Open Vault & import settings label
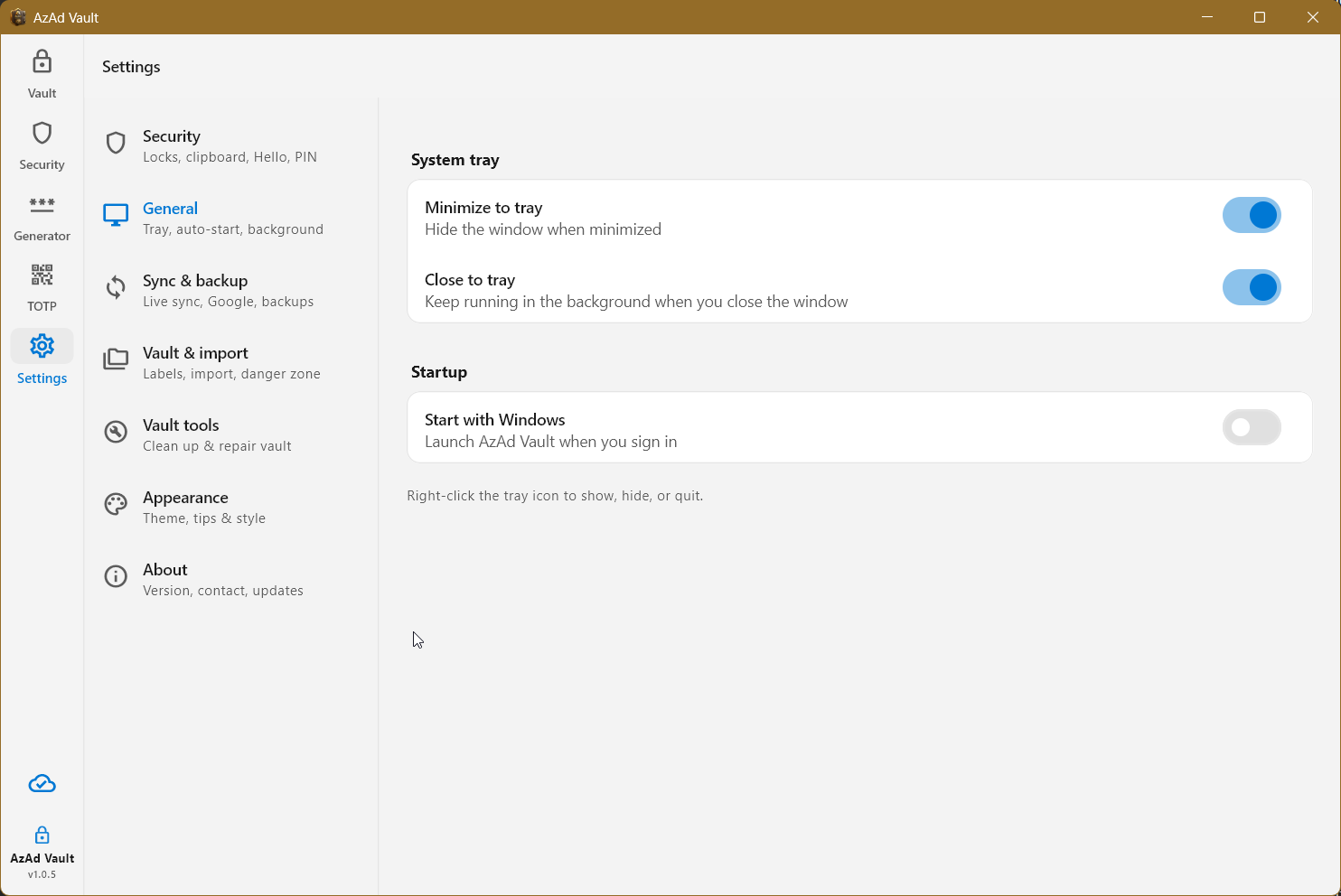Image resolution: width=1341 pixels, height=896 pixels. tap(195, 353)
